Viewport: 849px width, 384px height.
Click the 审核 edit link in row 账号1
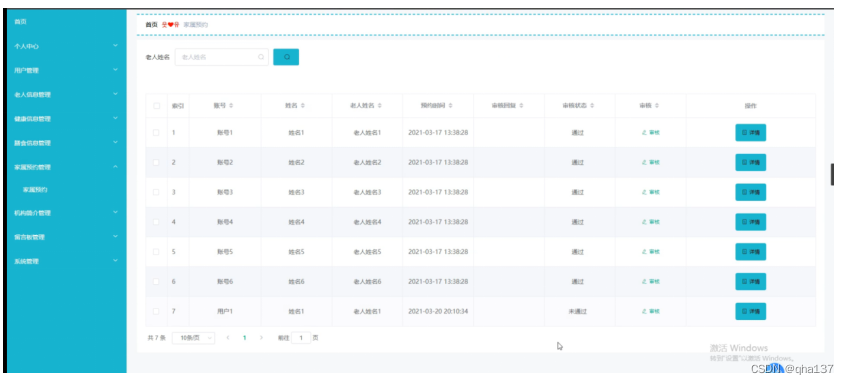651,133
